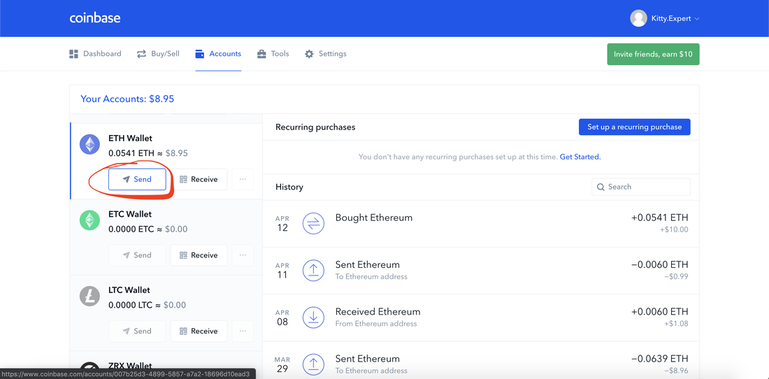Expand the Kitty.Expert account dropdown arrow
This screenshot has height=379, width=769.
pyautogui.click(x=697, y=19)
